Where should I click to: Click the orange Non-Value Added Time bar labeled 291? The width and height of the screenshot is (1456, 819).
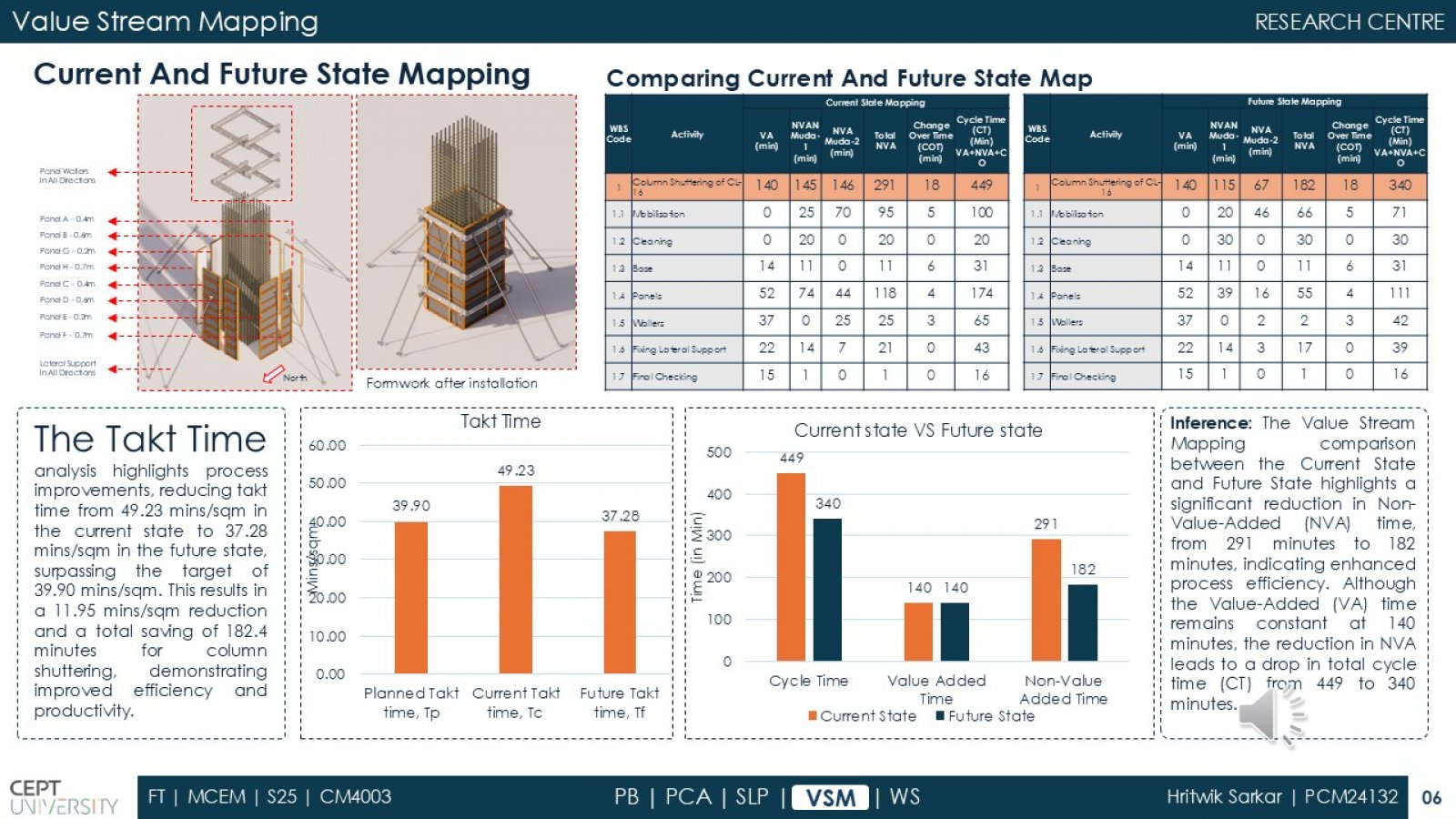coord(1046,600)
